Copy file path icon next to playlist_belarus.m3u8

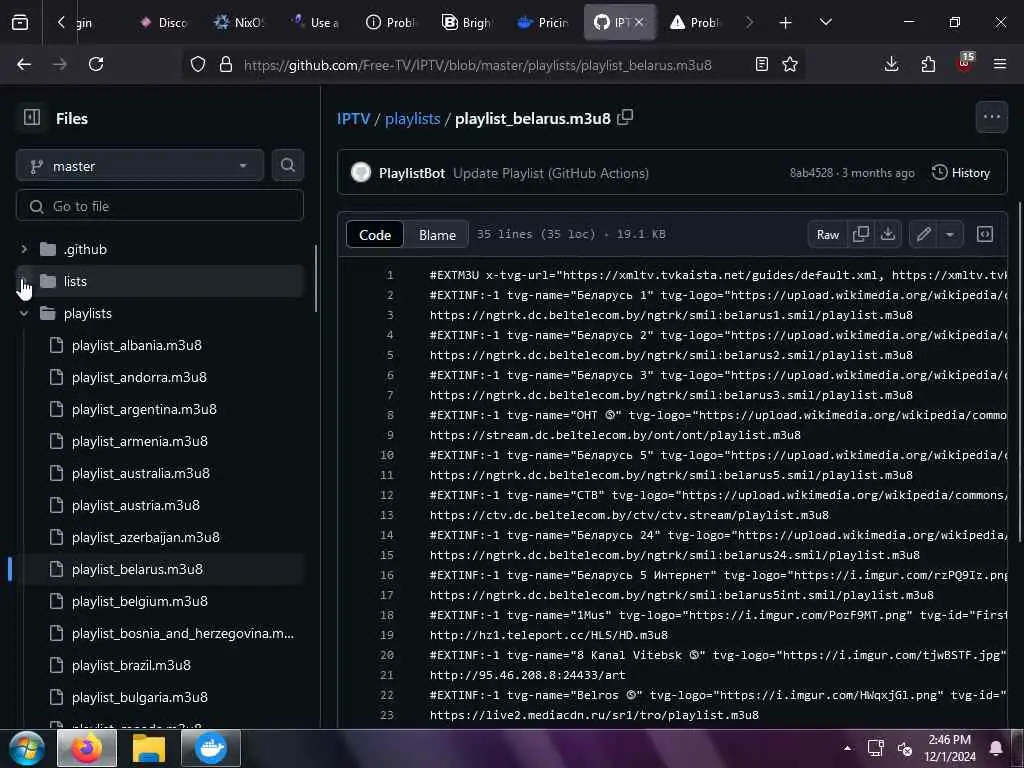[625, 118]
